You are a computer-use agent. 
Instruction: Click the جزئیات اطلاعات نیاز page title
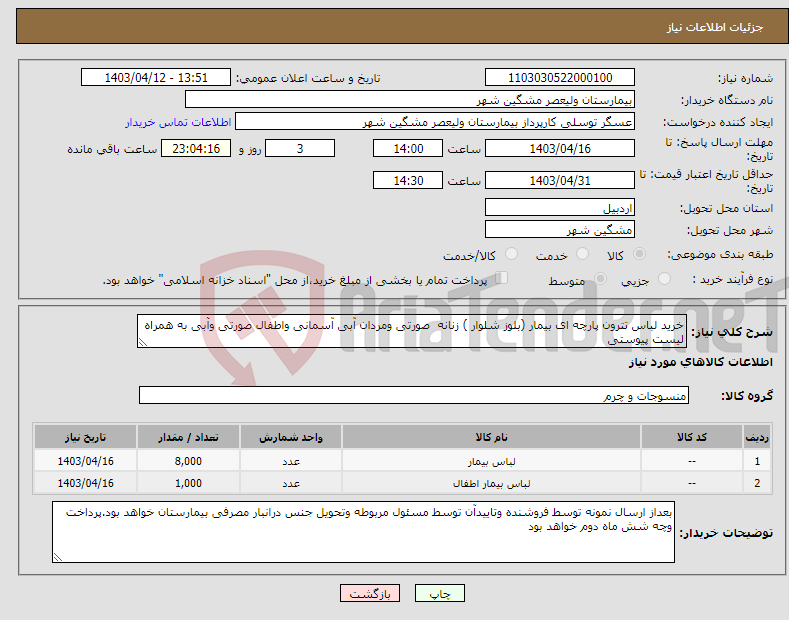click(715, 27)
